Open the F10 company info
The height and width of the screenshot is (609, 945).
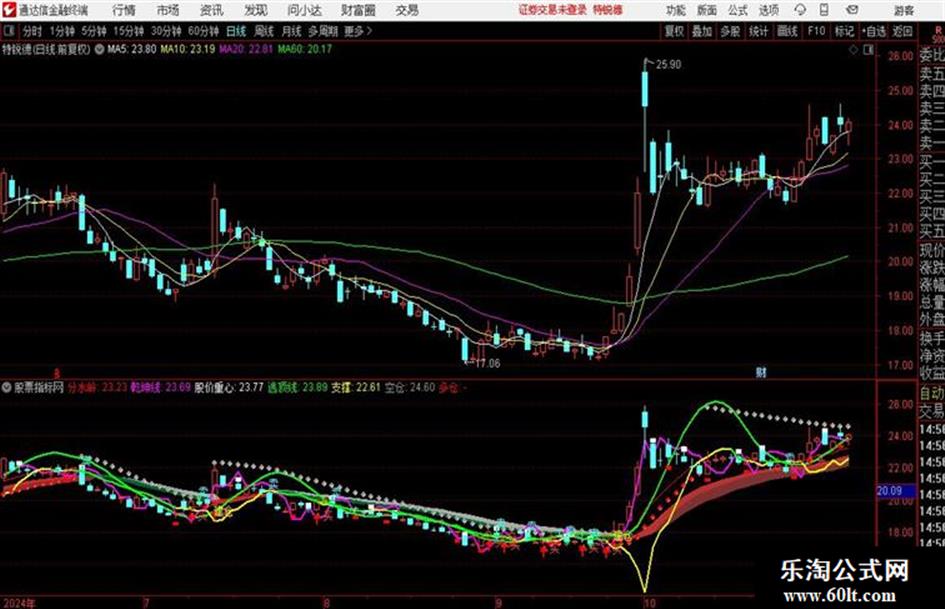point(816,31)
